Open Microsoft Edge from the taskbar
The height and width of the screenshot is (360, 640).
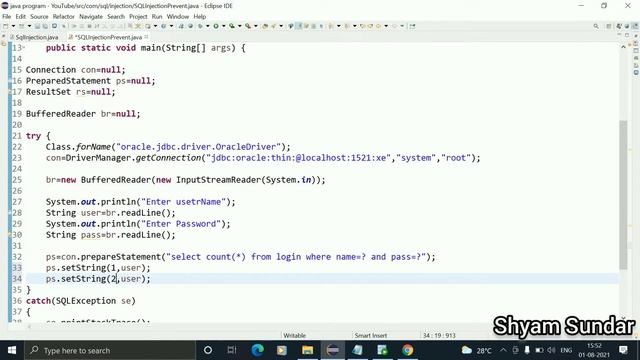click(x=257, y=350)
